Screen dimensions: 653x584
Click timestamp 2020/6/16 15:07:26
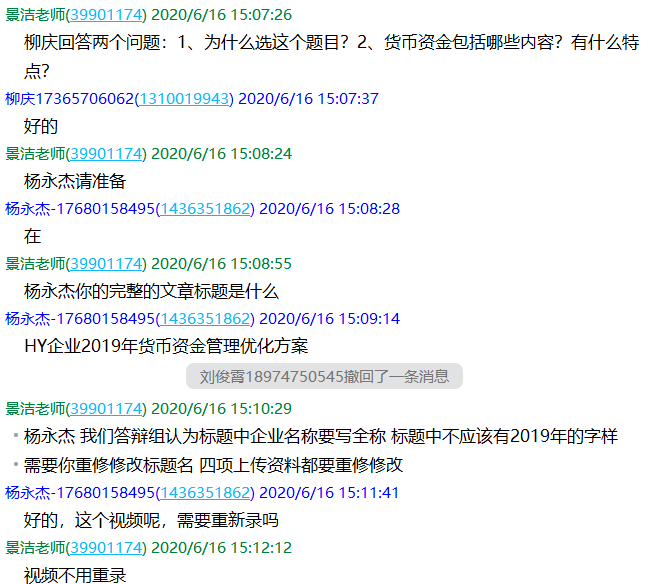click(221, 15)
